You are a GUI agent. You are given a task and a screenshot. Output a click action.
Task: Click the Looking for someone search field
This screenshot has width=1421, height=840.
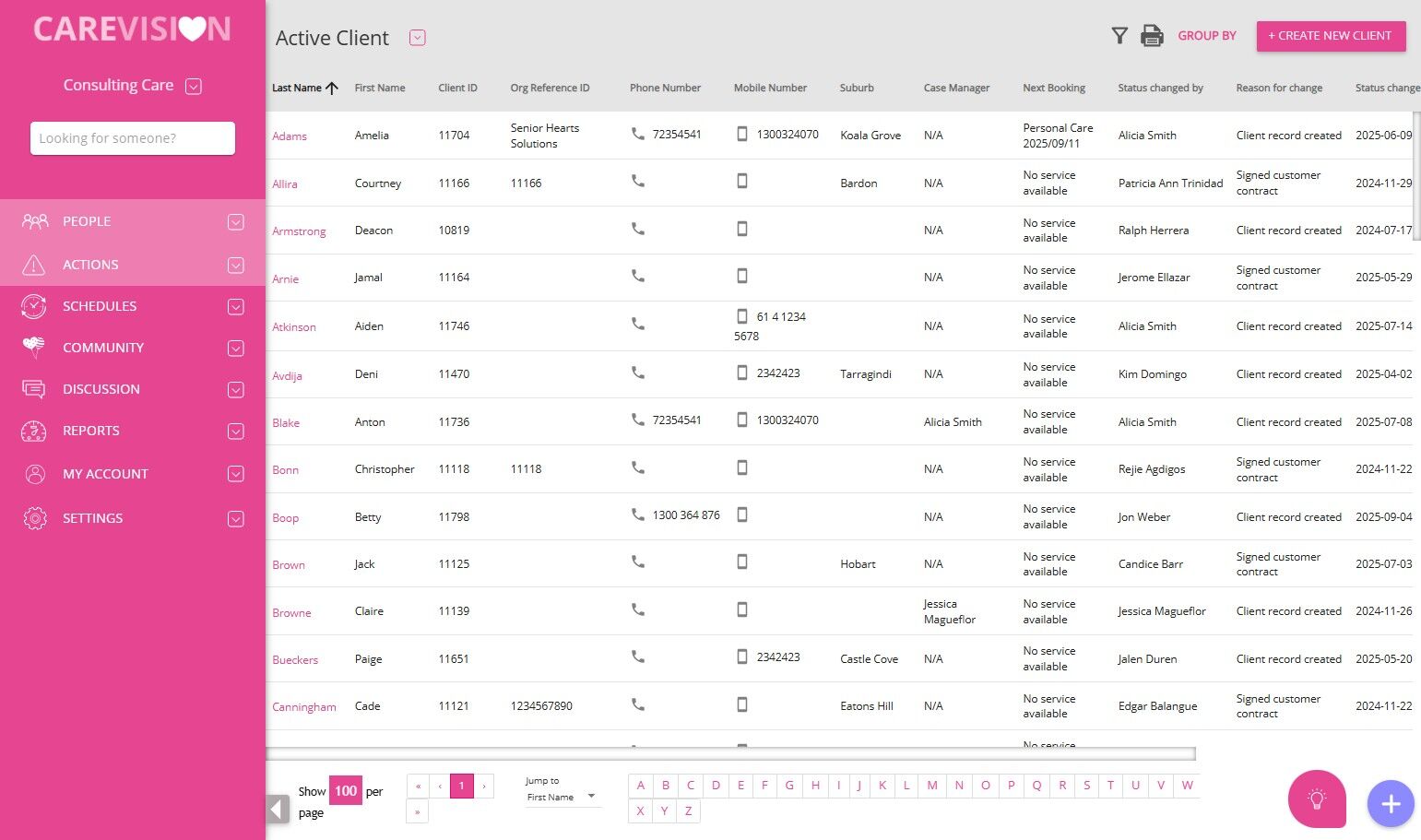(x=133, y=138)
